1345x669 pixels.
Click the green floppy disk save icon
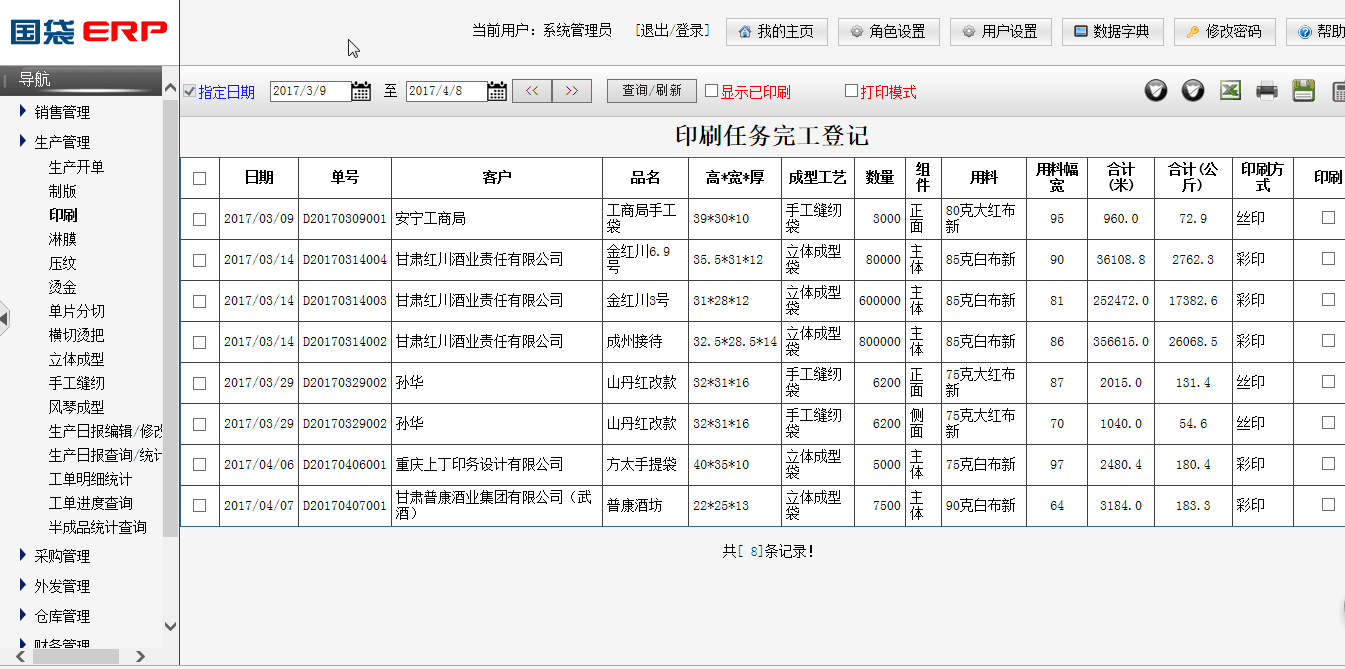pos(1303,90)
